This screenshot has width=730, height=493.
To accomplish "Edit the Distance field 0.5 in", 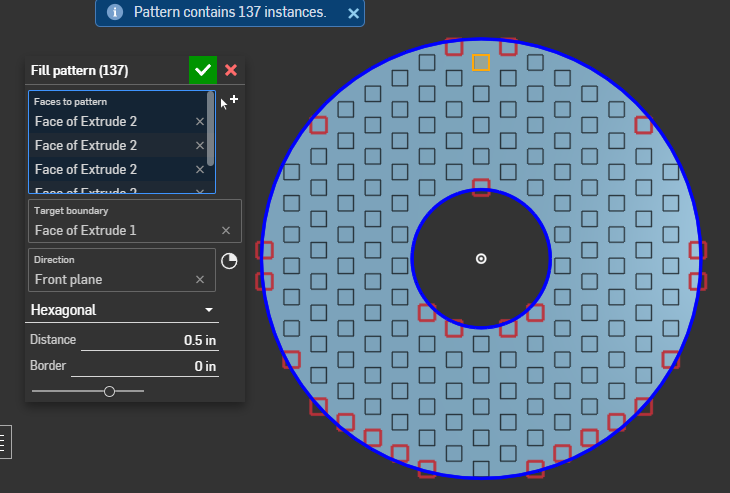I will (x=150, y=340).
